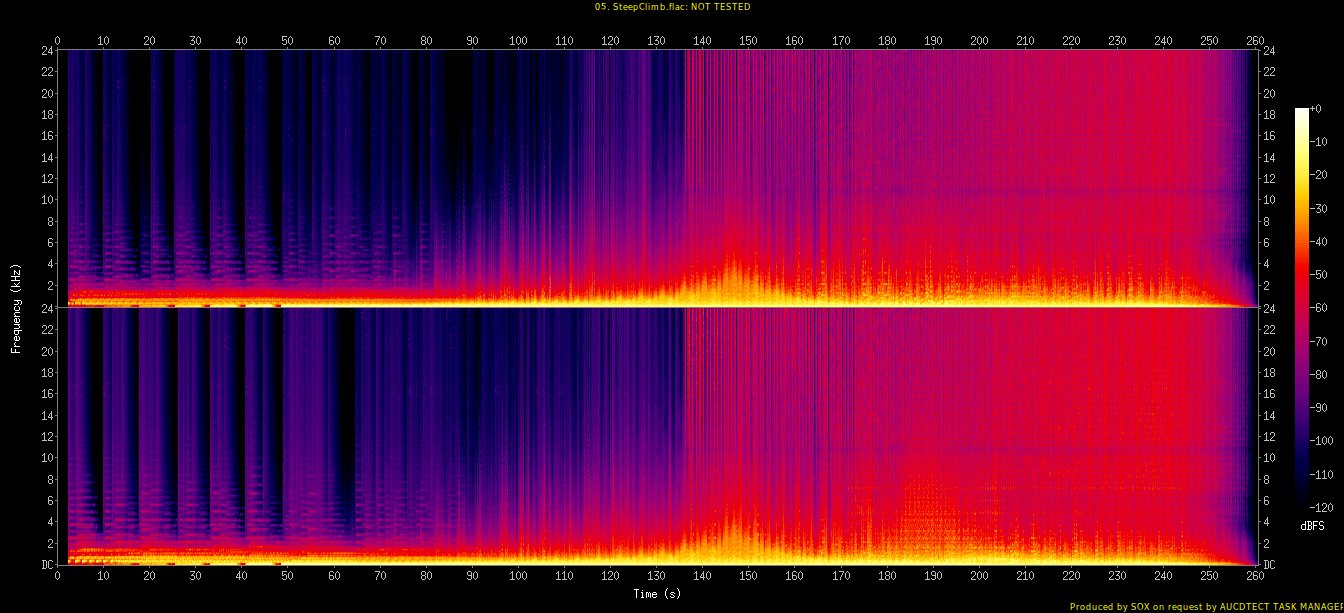Click the 12 kHz label on the lower-right frequency axis
1344x613 pixels.
coord(1270,437)
